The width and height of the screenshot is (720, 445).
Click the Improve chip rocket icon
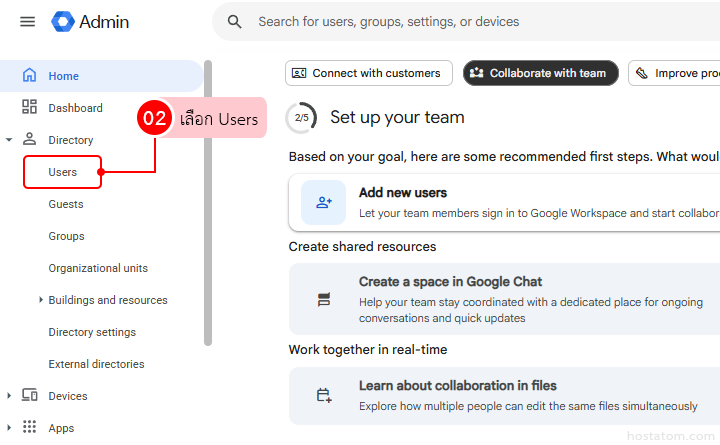[x=642, y=73]
